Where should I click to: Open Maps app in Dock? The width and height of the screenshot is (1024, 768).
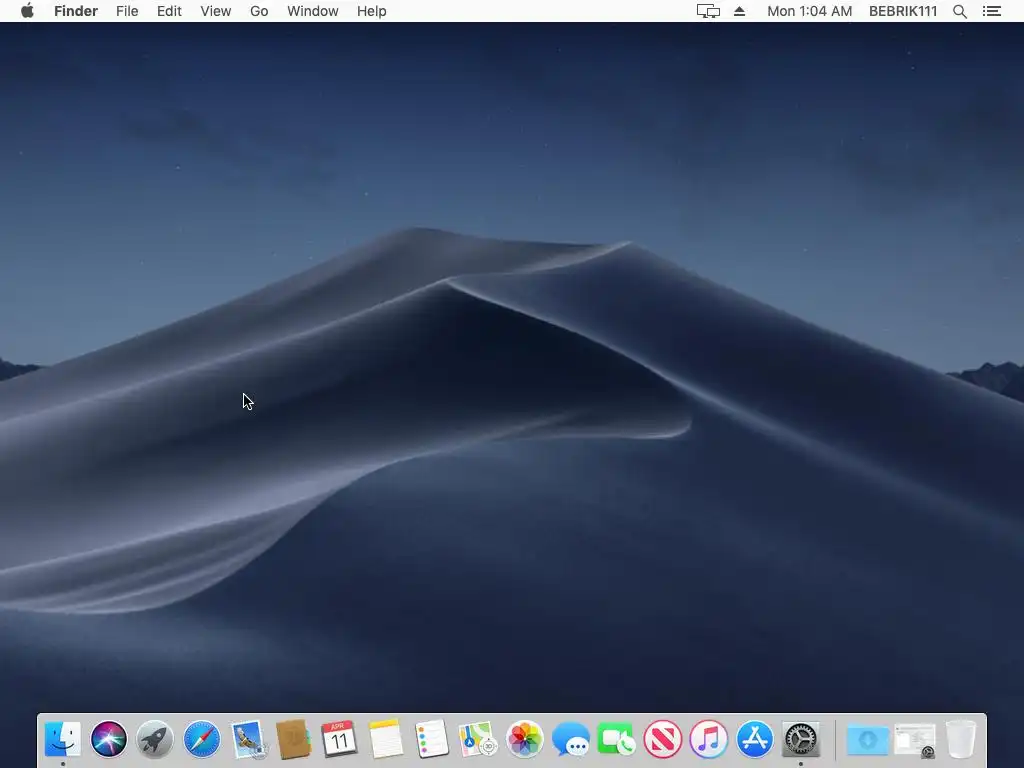click(478, 739)
